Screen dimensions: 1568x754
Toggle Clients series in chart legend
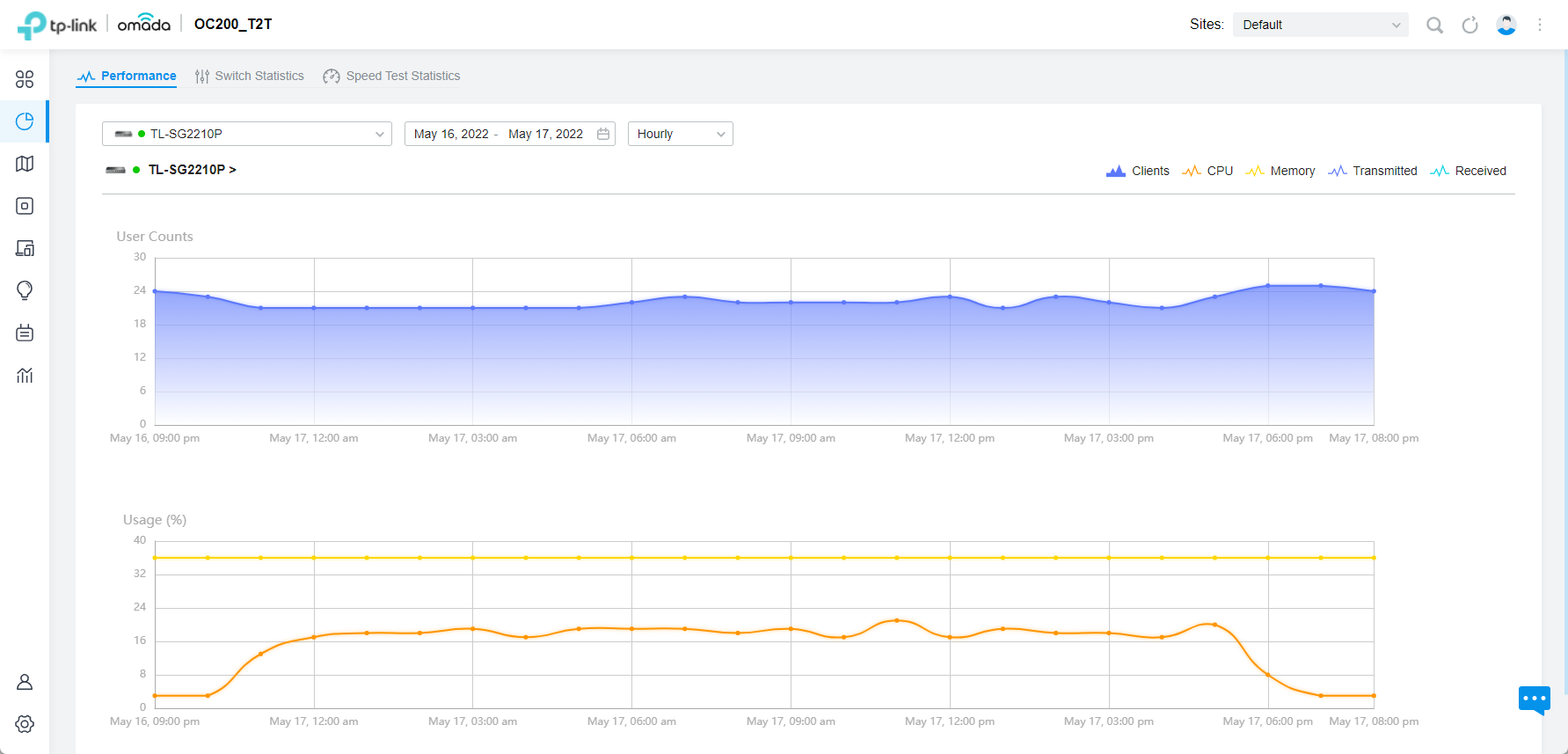click(x=1138, y=171)
